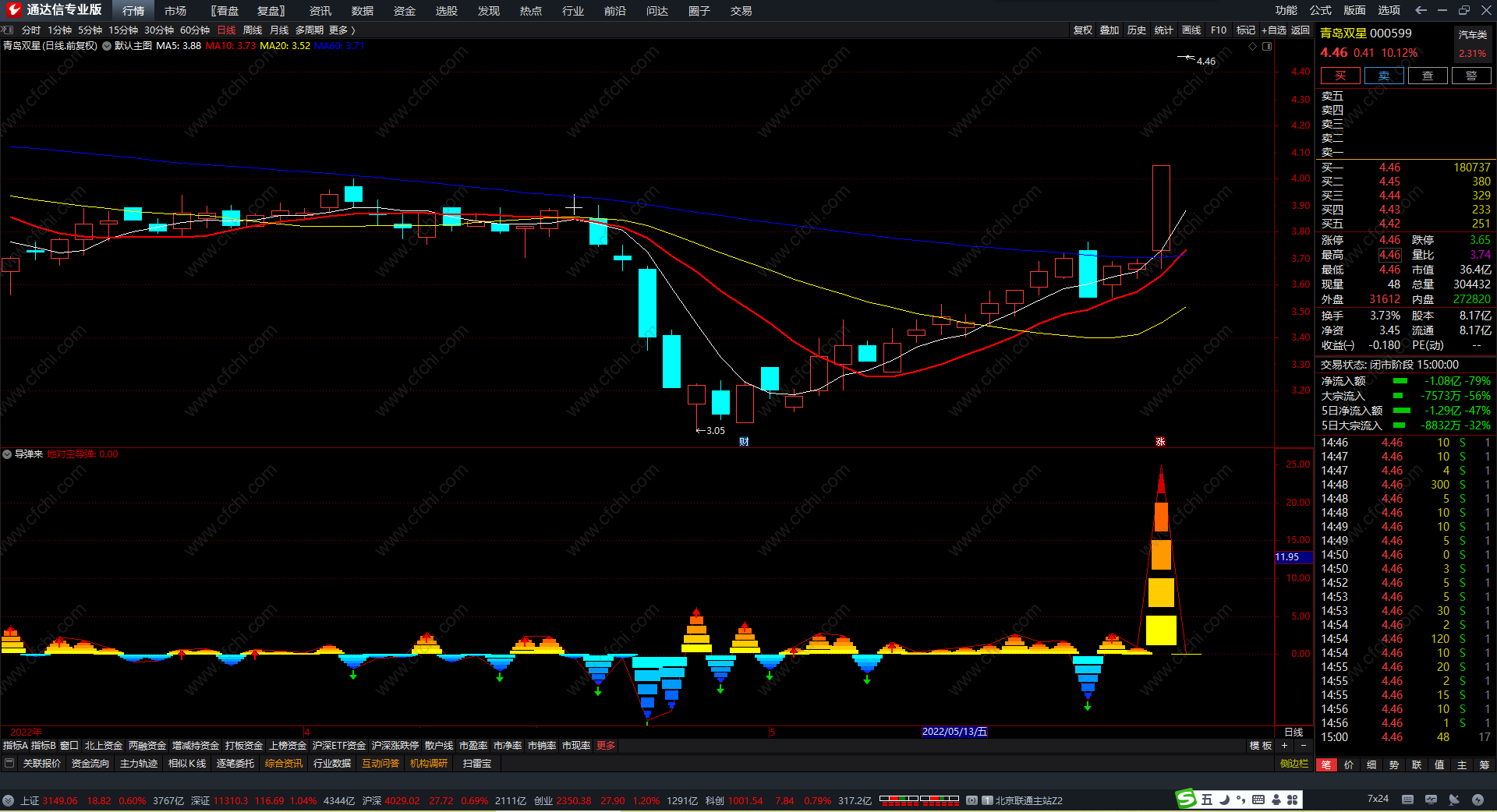Click the restore window button

1464,10
